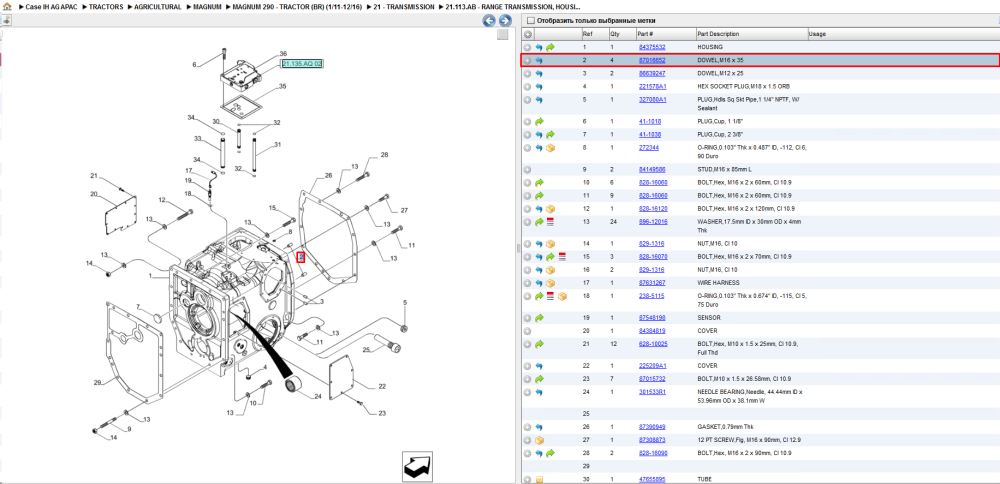1000x484 pixels.
Task: Open part number 221578A1 link
Action: [x=652, y=86]
